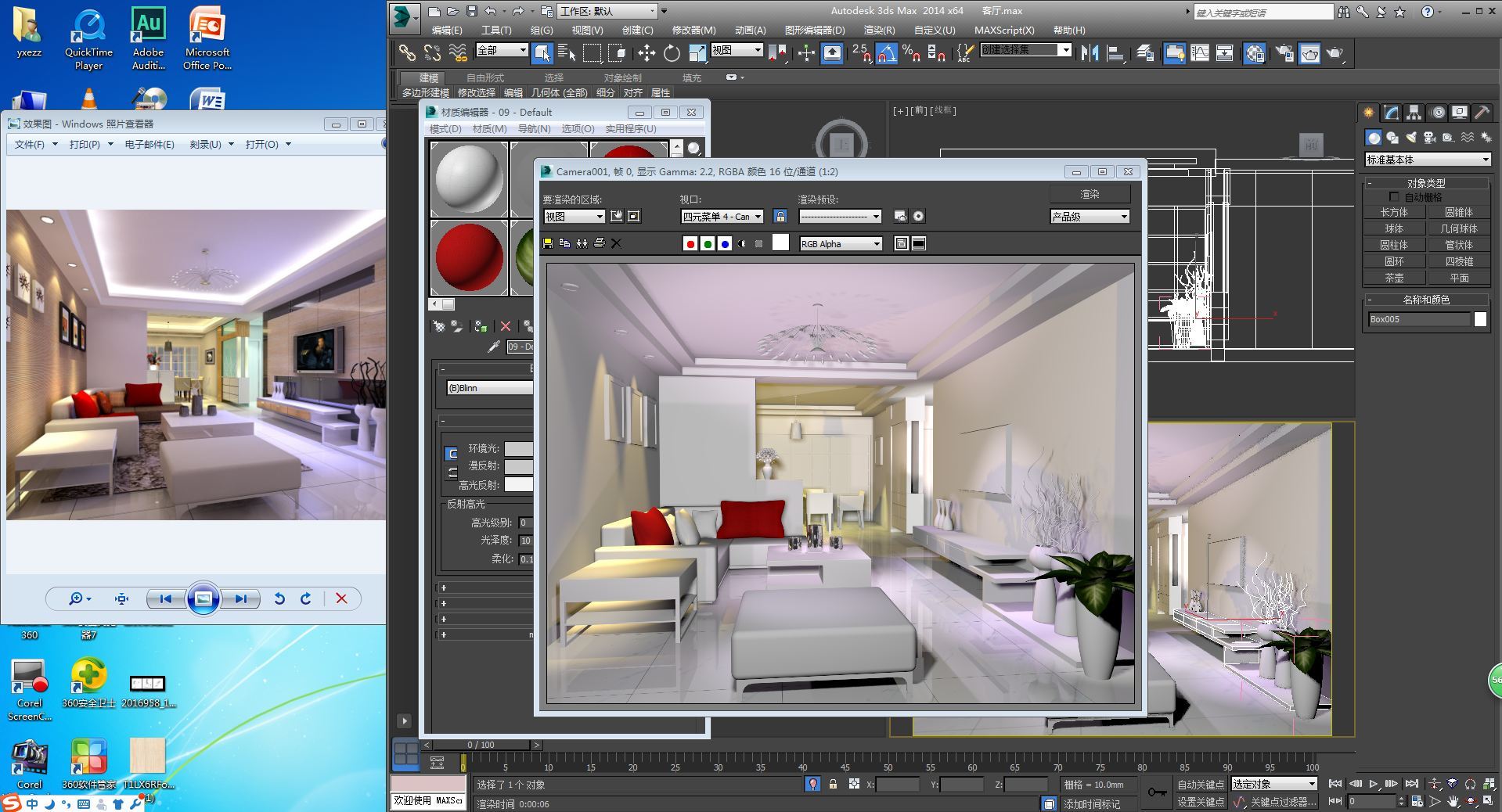Open the 创建选择集 named selection dropdown

[1026, 50]
